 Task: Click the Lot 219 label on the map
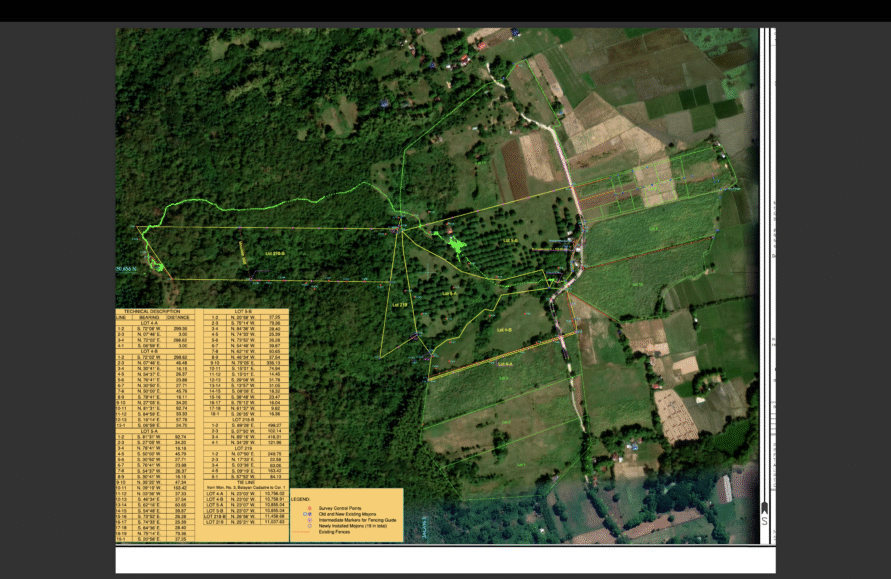tap(399, 303)
